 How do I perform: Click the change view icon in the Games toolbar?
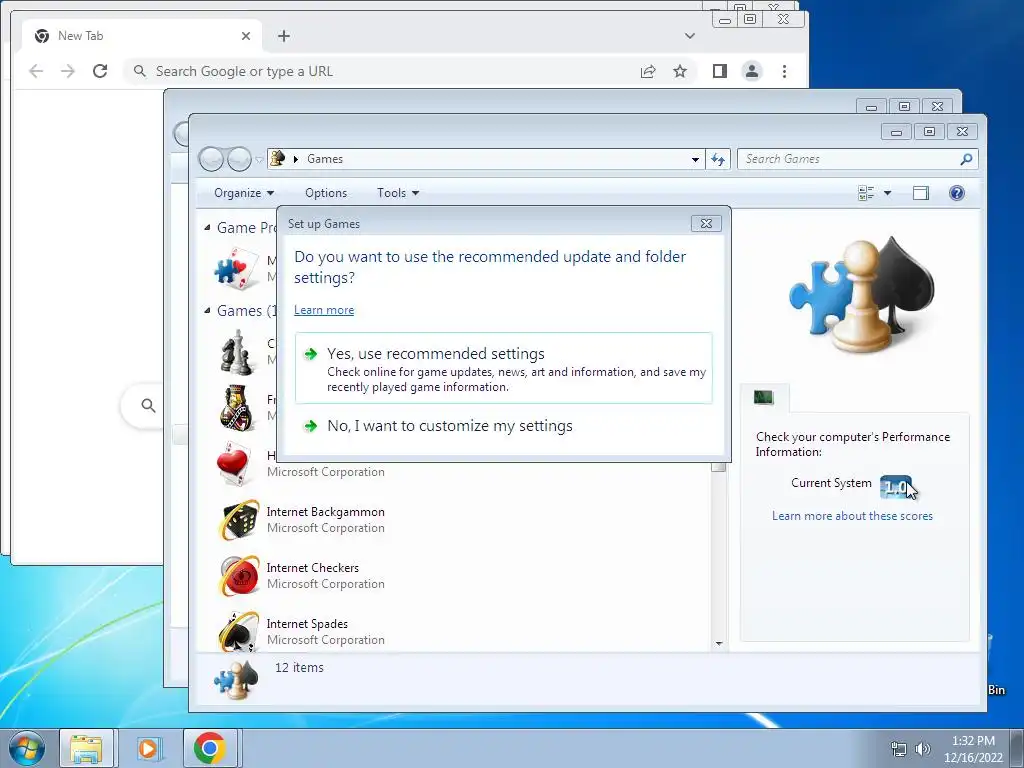point(866,193)
